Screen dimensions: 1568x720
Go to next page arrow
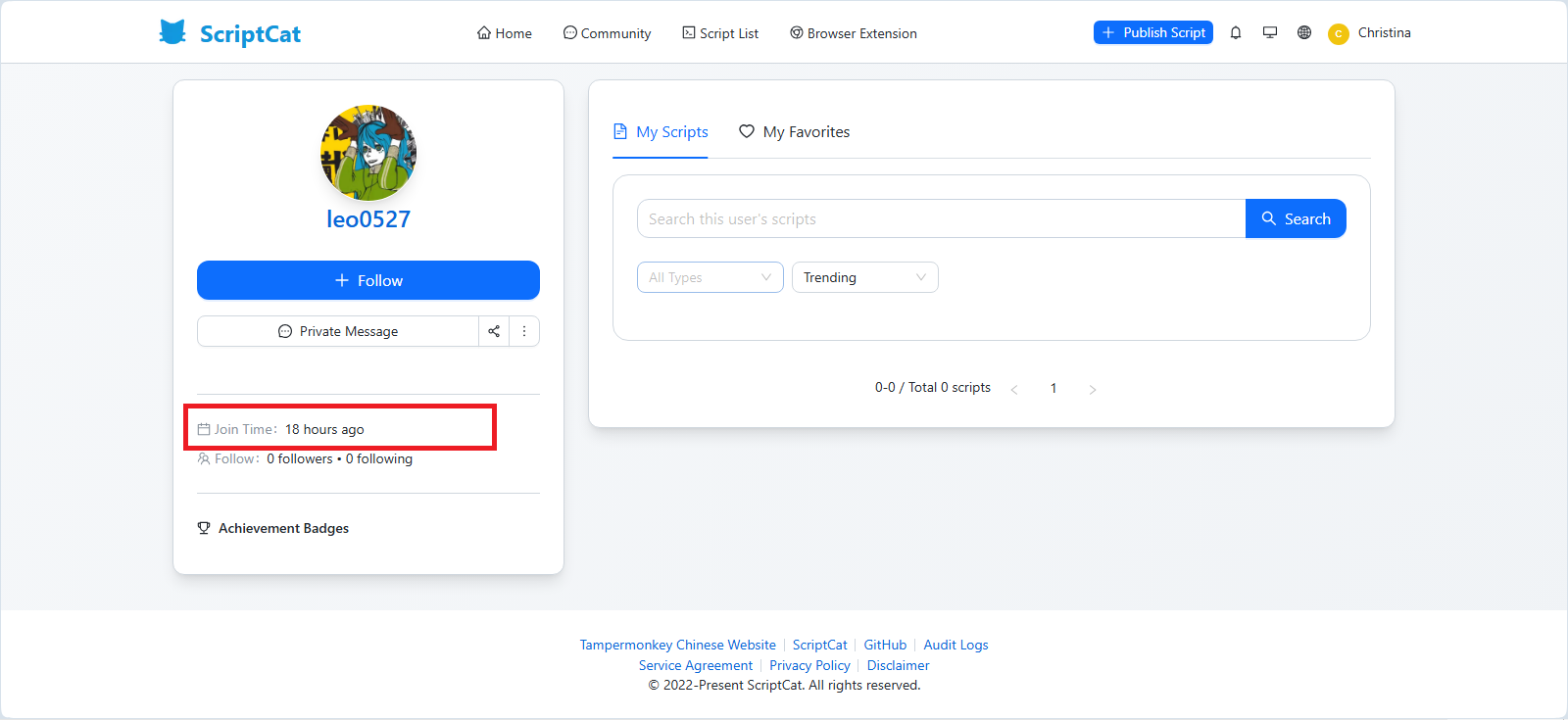(1093, 389)
